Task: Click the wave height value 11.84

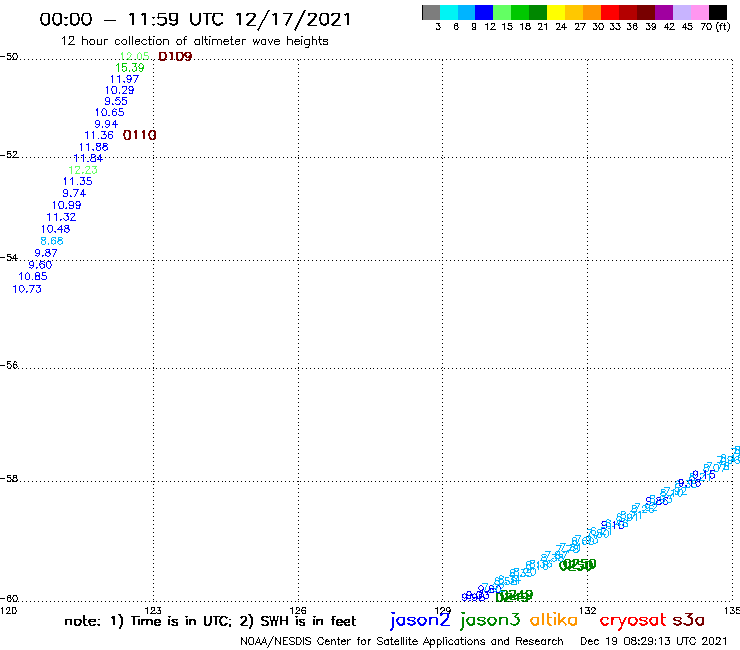Action: click(x=88, y=159)
